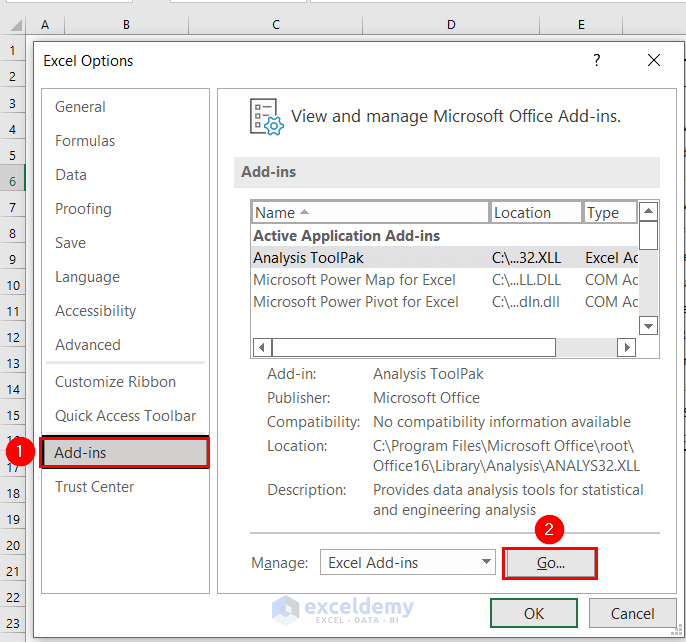Viewport: 686px width, 642px height.
Task: Open Quick Access Toolbar options
Action: (126, 416)
